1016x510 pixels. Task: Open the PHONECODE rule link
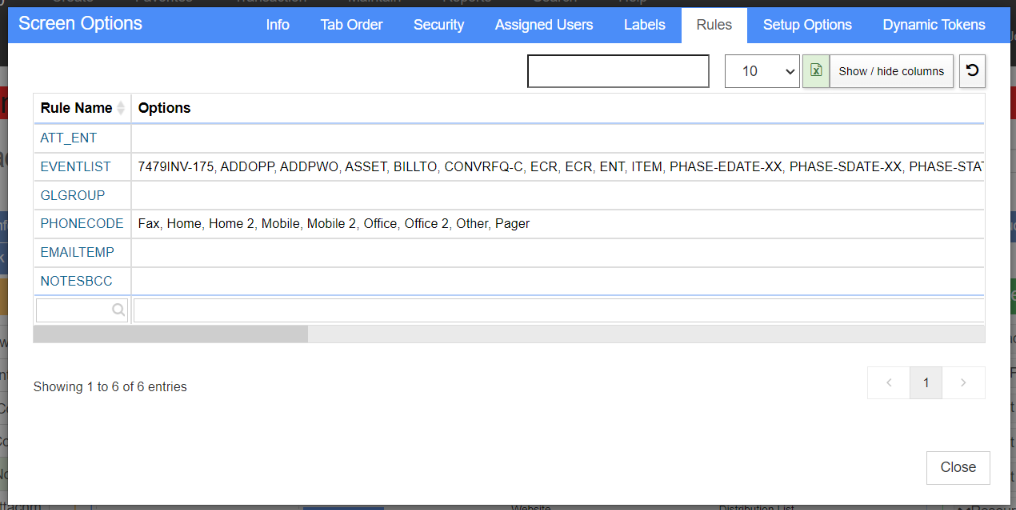pyautogui.click(x=82, y=224)
